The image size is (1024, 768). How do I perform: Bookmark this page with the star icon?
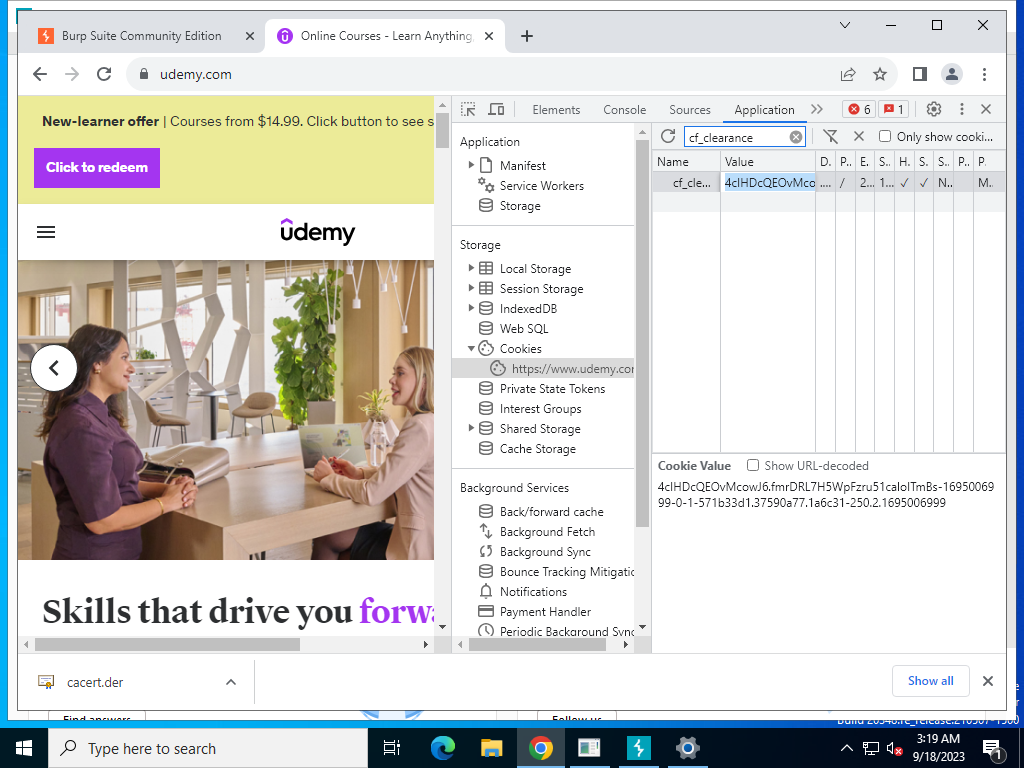[x=880, y=74]
